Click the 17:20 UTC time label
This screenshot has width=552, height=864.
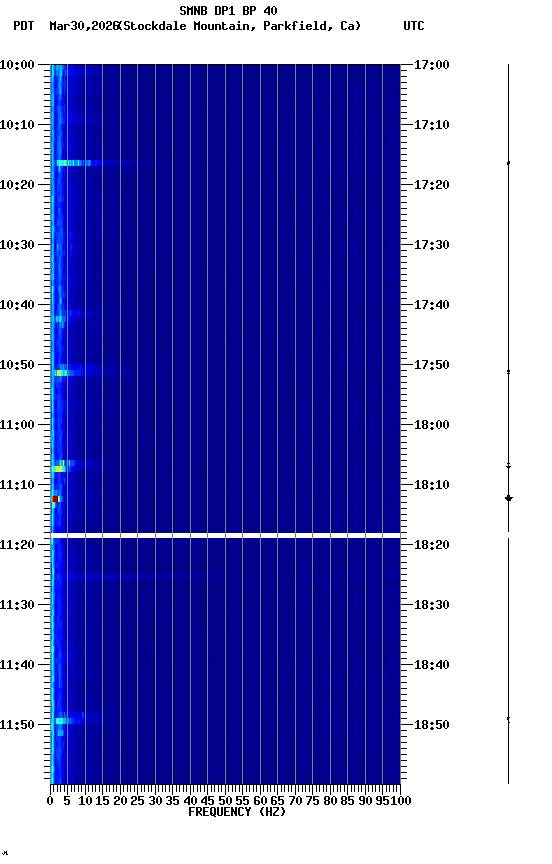[x=432, y=185]
